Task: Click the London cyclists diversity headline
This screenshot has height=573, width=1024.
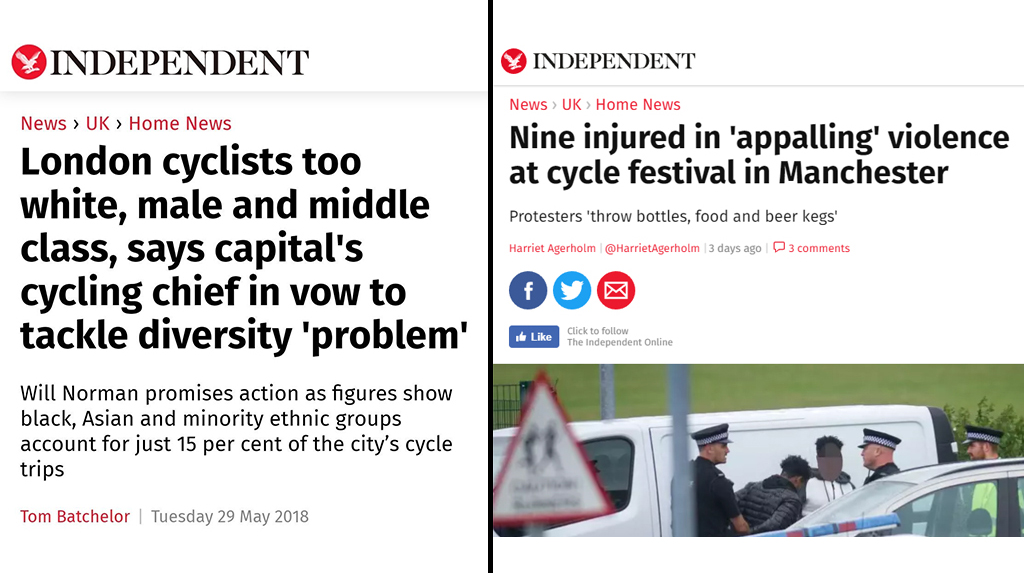Action: point(244,249)
